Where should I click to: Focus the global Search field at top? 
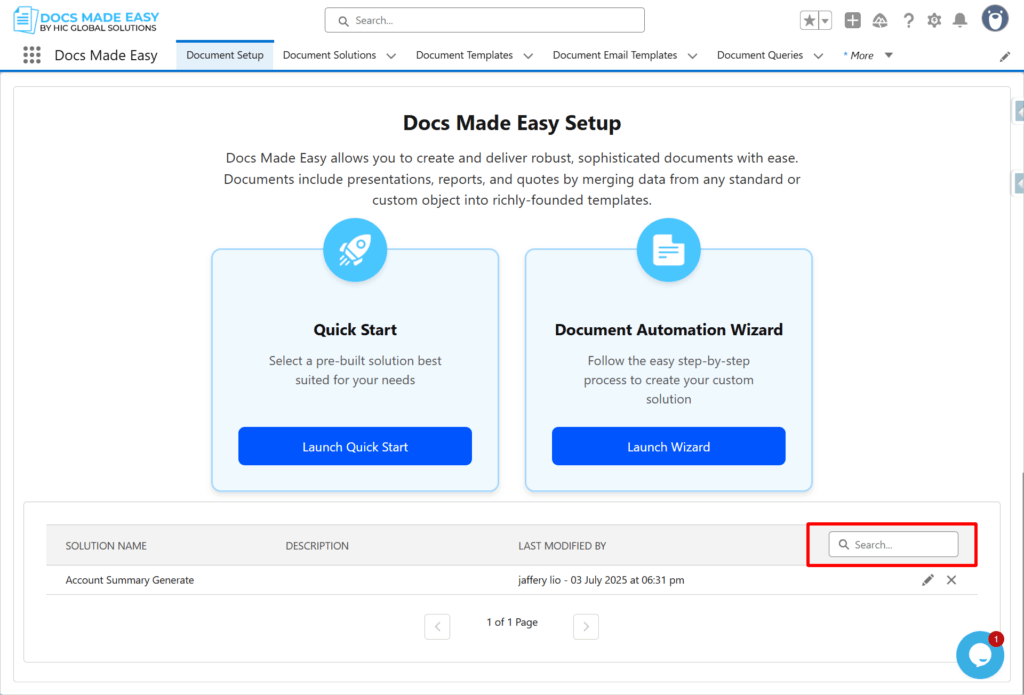(x=485, y=20)
